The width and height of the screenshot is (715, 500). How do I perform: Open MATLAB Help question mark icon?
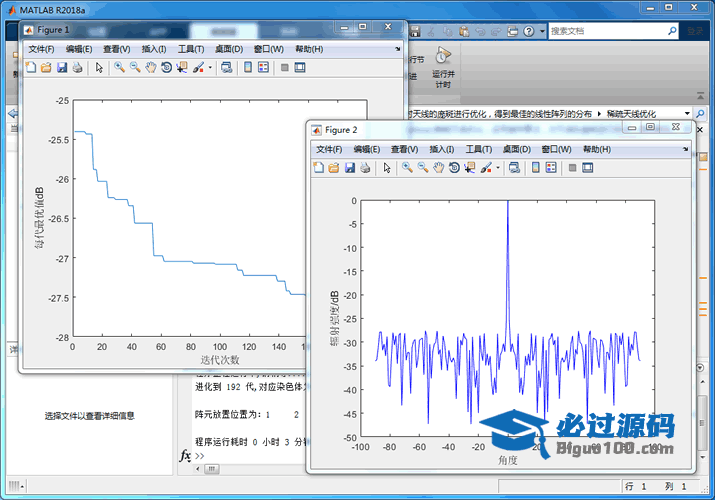point(528,31)
